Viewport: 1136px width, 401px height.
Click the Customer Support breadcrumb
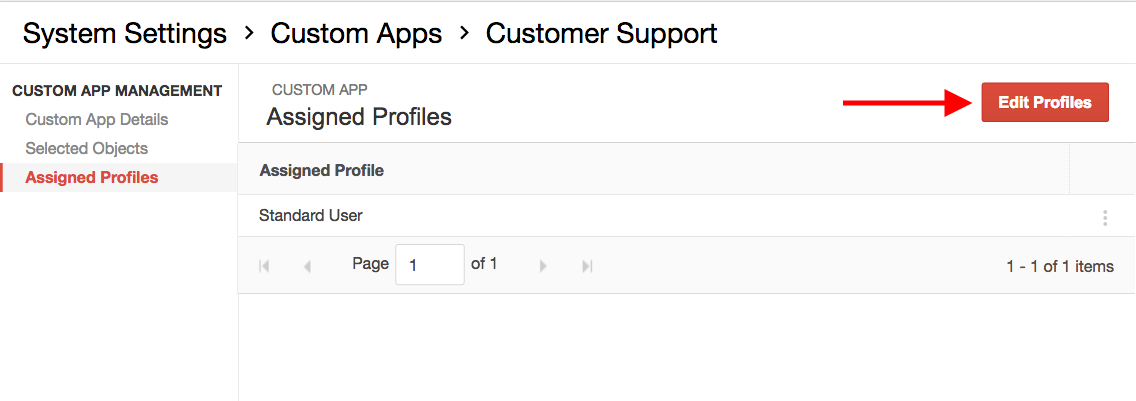(x=601, y=33)
